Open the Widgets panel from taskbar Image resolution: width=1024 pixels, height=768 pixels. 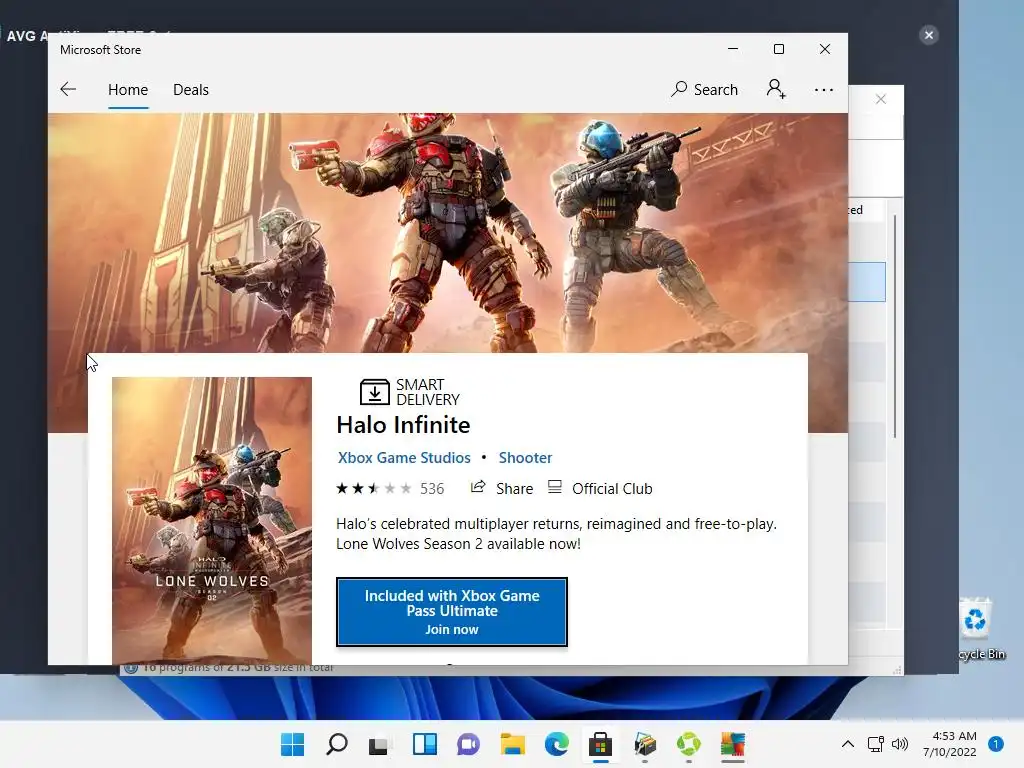click(424, 744)
